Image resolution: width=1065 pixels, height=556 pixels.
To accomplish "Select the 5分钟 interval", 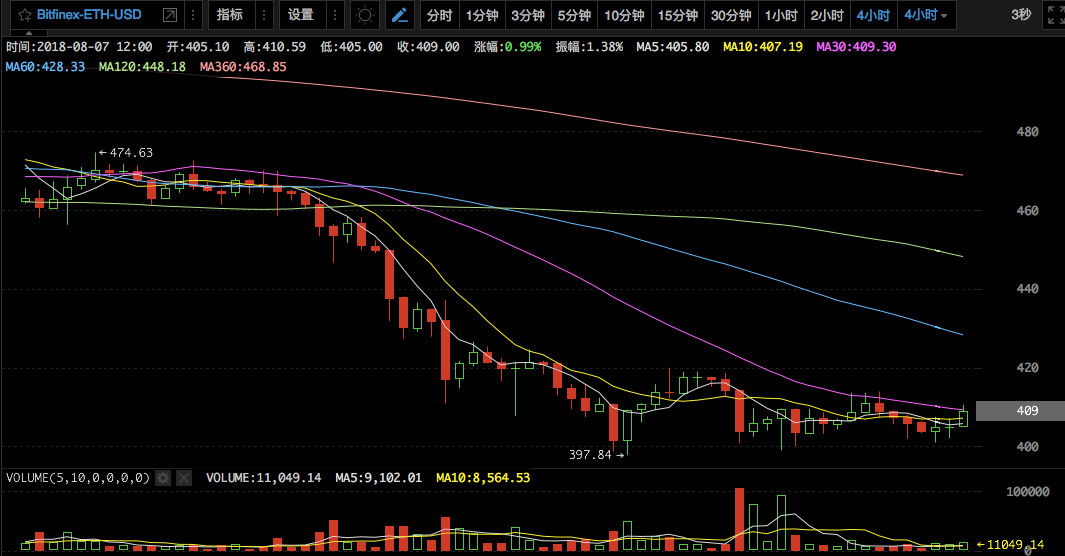I will coord(575,15).
